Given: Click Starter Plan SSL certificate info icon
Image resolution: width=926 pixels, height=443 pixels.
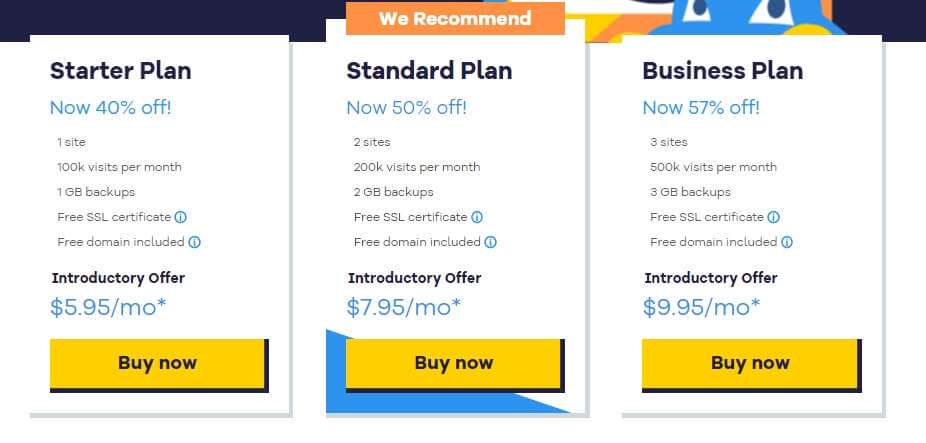Looking at the screenshot, I should click(181, 217).
